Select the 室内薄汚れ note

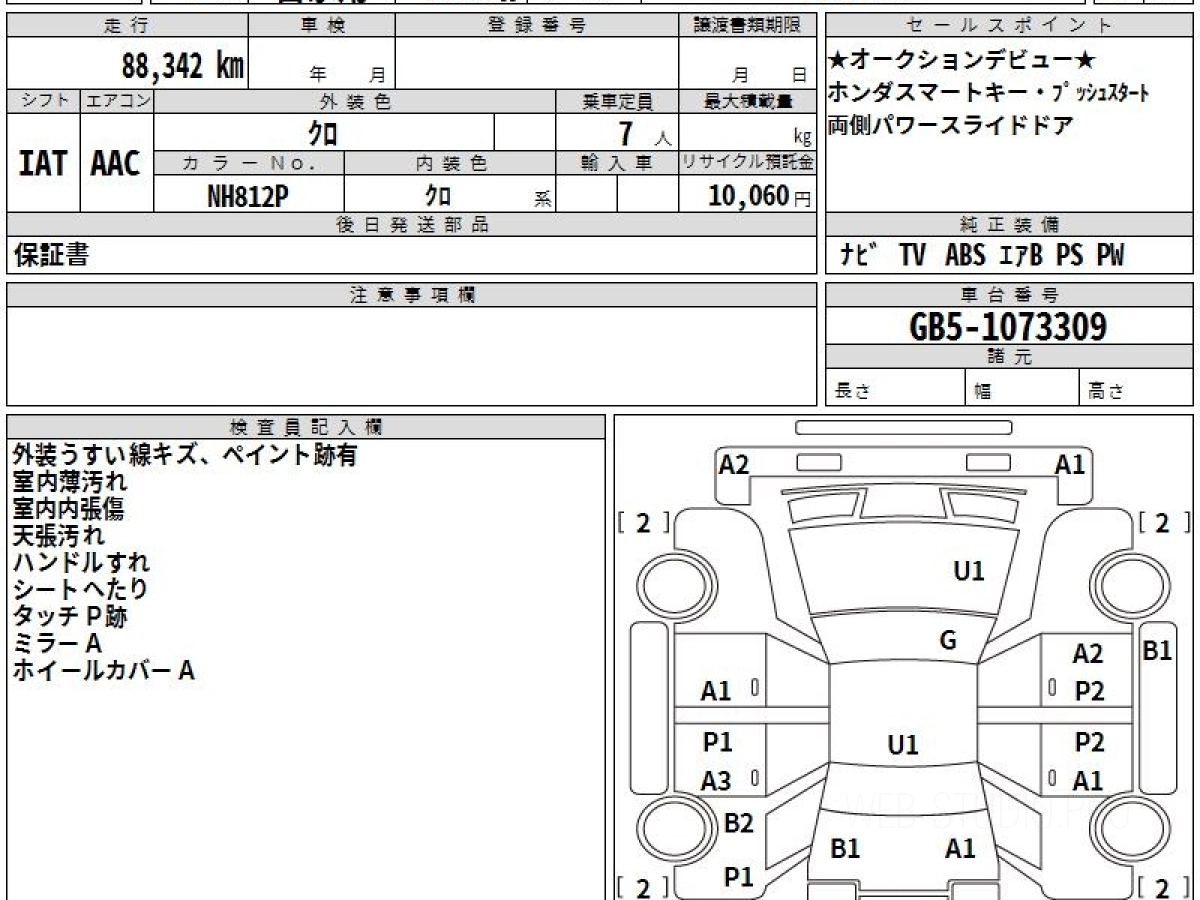(70, 482)
